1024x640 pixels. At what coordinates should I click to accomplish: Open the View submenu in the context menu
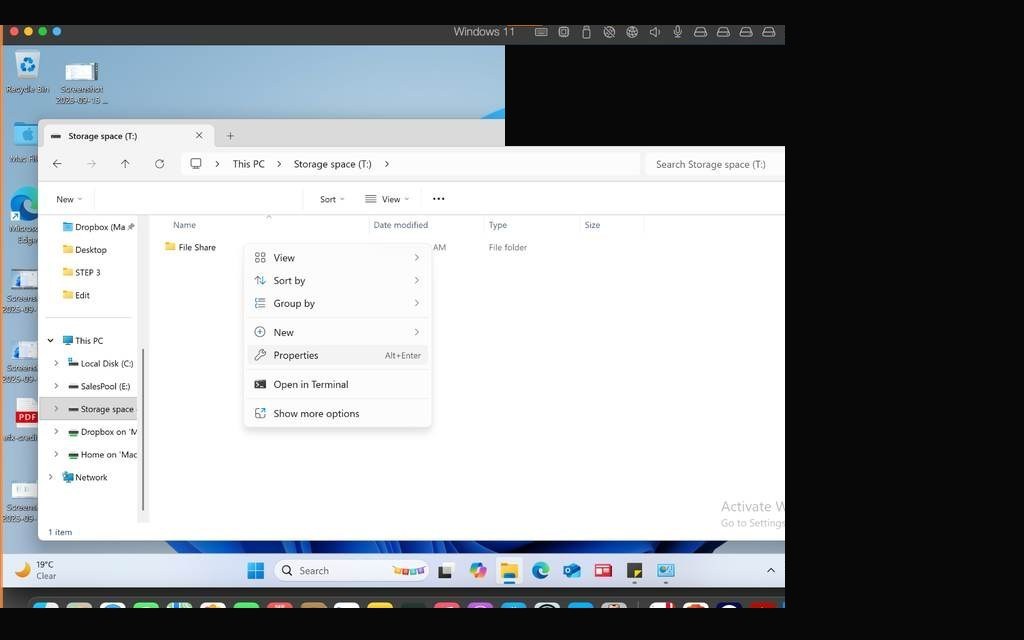(x=338, y=257)
